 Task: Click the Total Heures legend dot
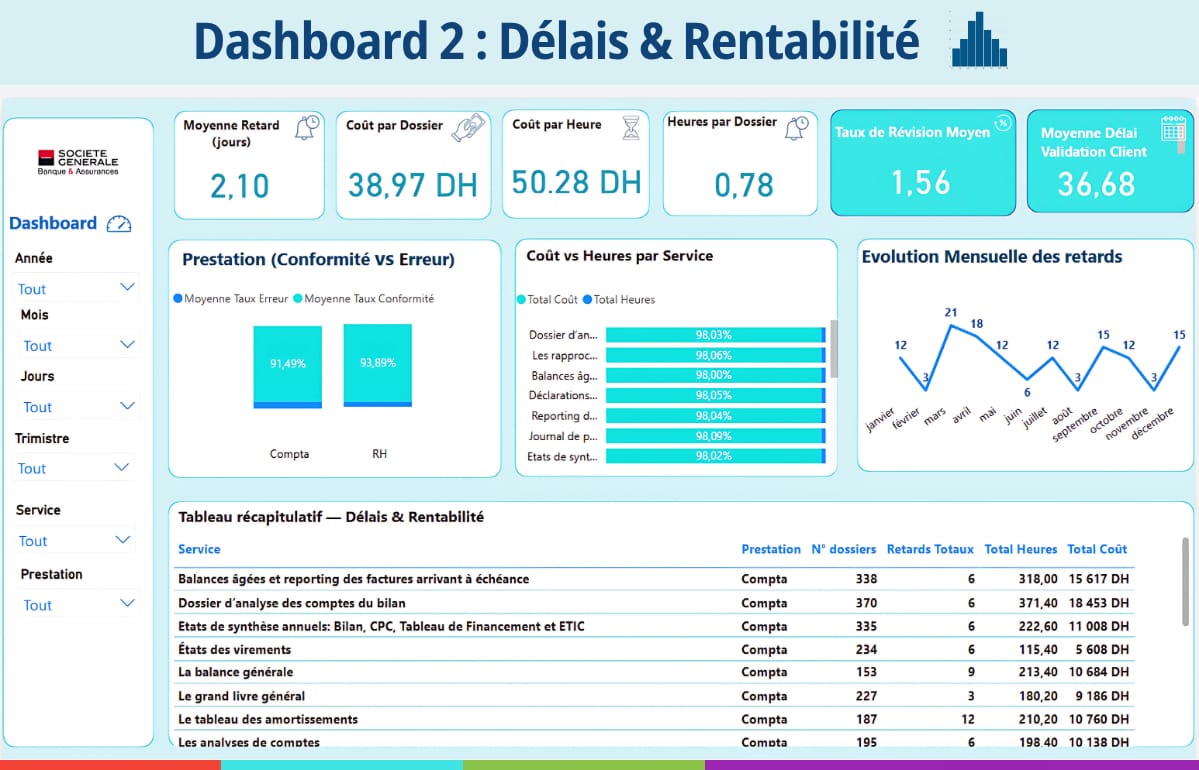point(587,300)
